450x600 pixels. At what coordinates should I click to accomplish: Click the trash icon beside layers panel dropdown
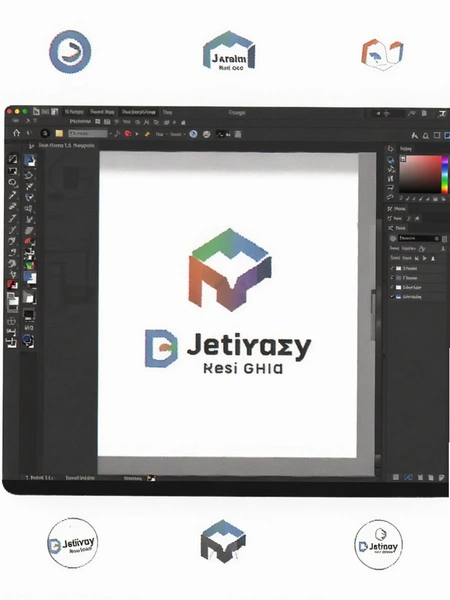[x=444, y=239]
